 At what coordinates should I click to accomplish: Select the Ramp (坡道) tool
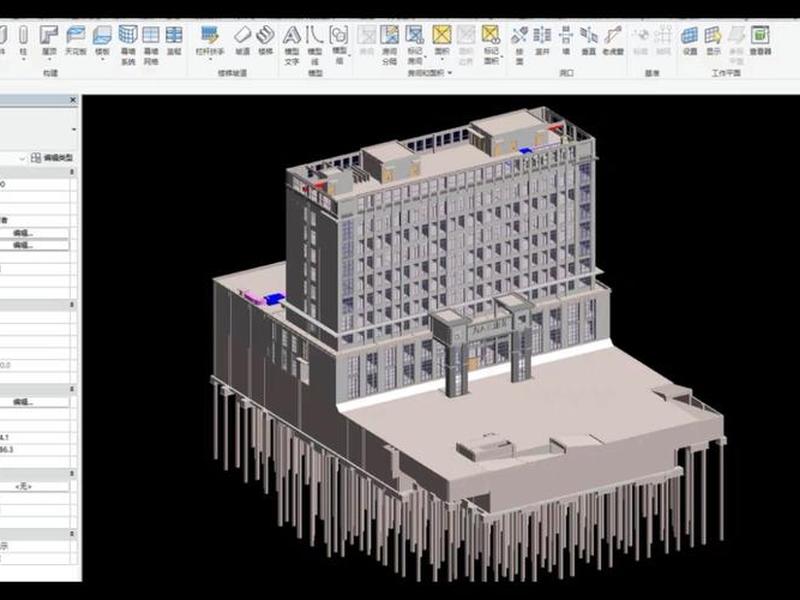tap(242, 40)
